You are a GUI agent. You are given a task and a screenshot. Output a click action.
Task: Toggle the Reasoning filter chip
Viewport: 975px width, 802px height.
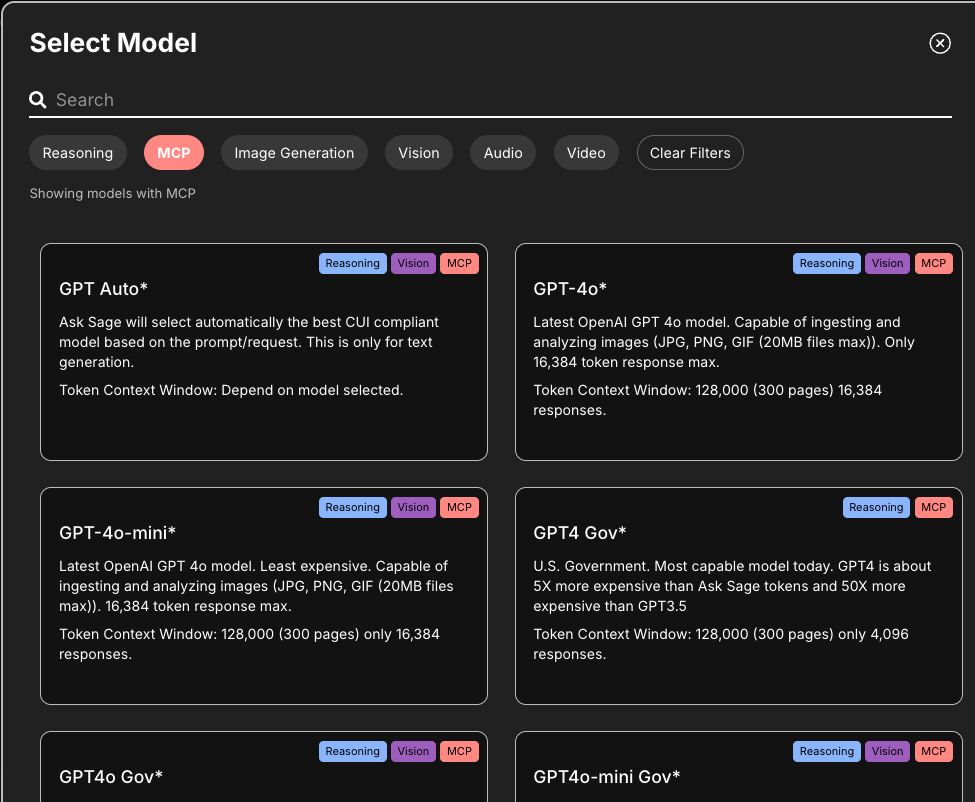tap(78, 153)
